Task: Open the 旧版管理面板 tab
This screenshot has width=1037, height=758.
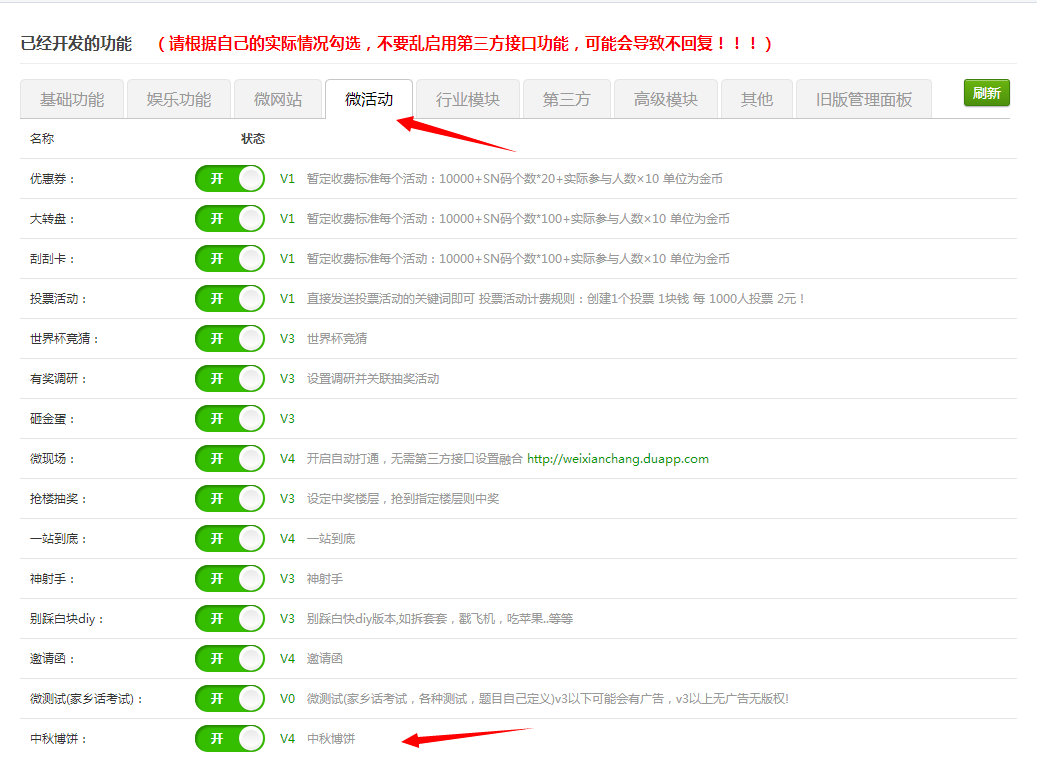Action: tap(864, 100)
